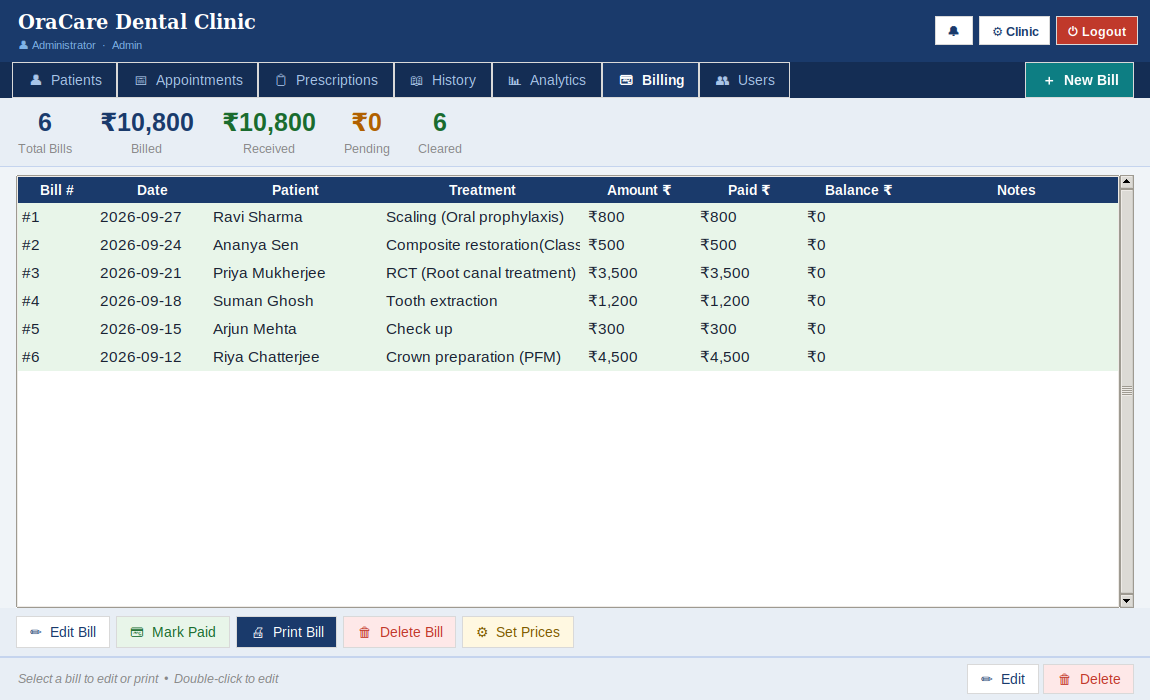View the History tab

pyautogui.click(x=443, y=80)
